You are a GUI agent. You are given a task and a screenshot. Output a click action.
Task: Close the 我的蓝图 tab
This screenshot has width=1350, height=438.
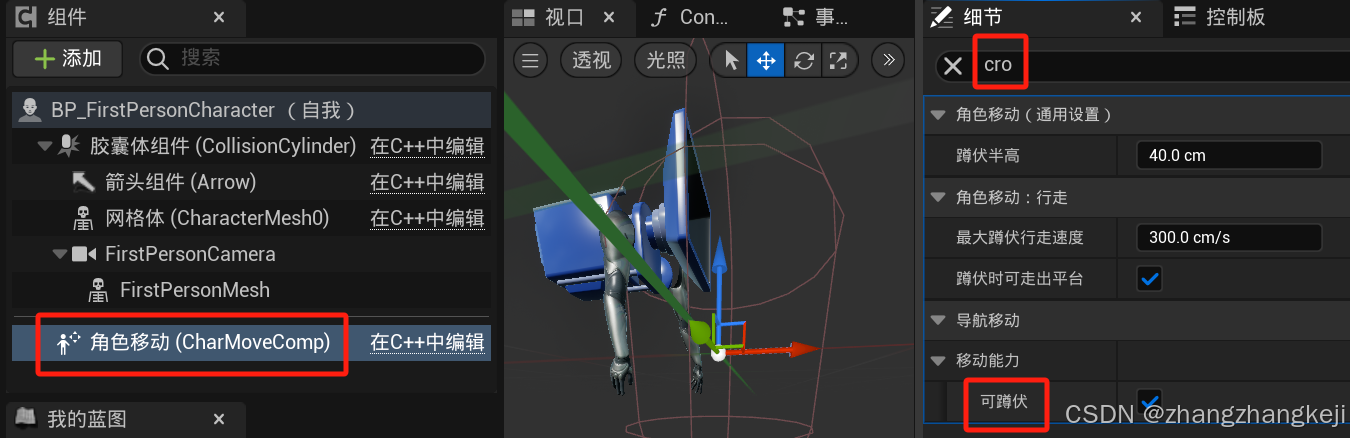click(220, 419)
